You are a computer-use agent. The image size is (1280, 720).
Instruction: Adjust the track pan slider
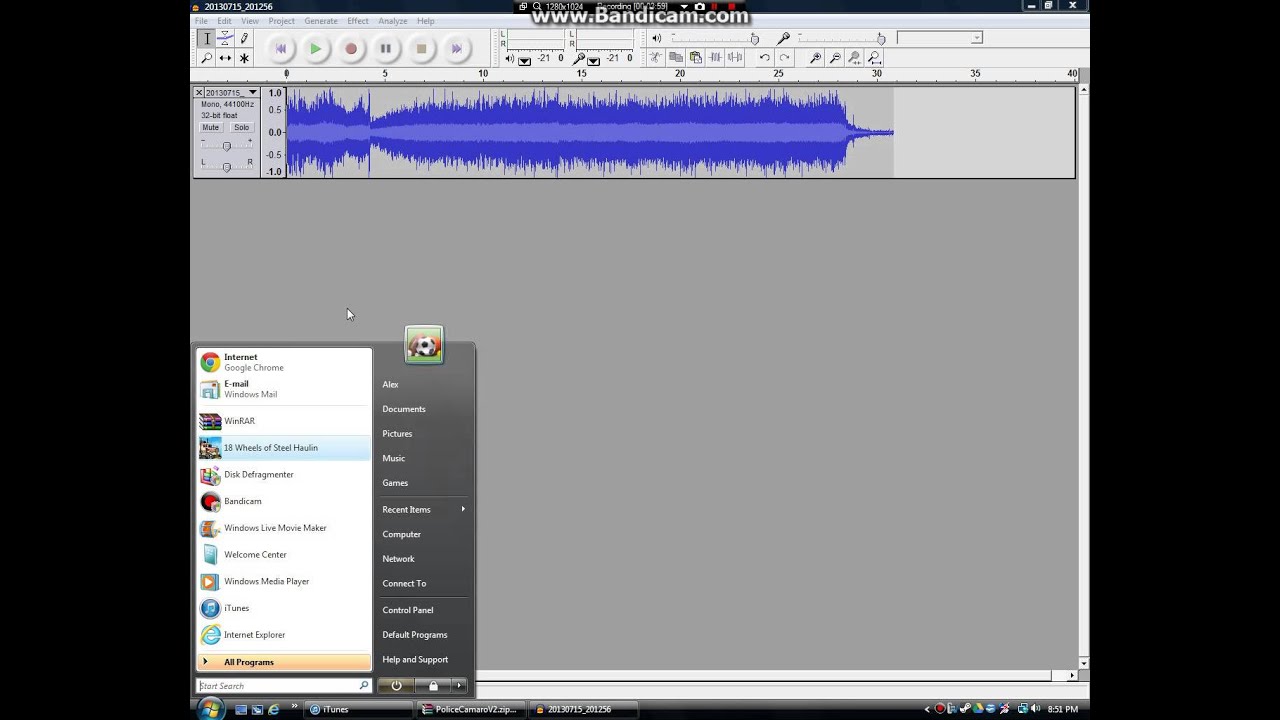227,166
